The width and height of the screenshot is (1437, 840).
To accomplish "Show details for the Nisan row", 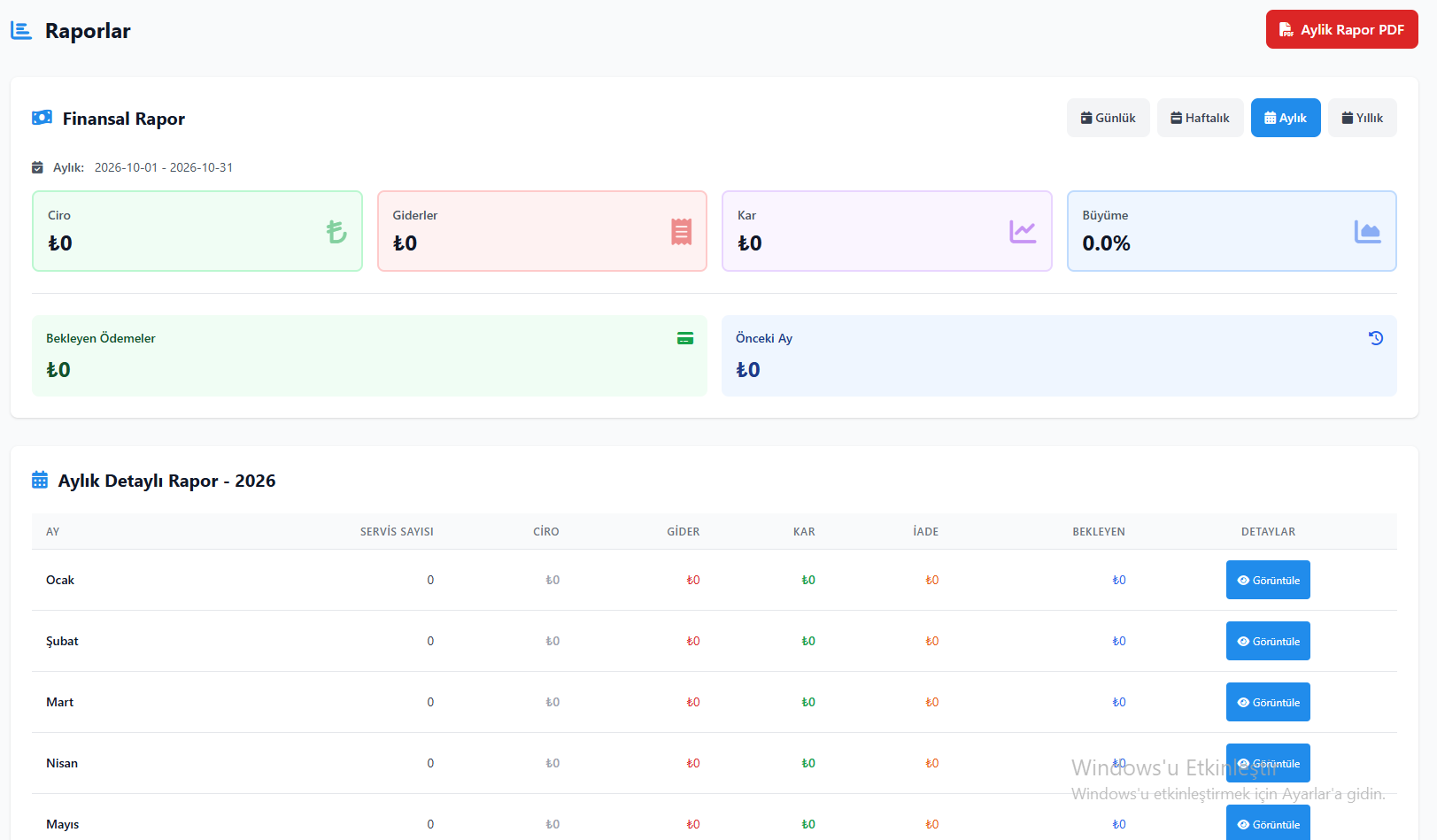I will [x=1268, y=763].
